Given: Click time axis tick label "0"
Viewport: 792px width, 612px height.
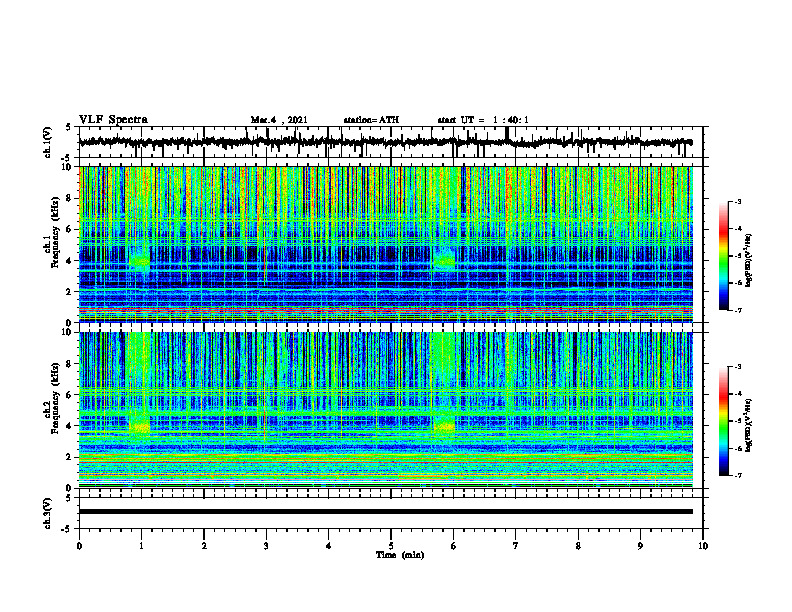Looking at the screenshot, I should click(79, 546).
